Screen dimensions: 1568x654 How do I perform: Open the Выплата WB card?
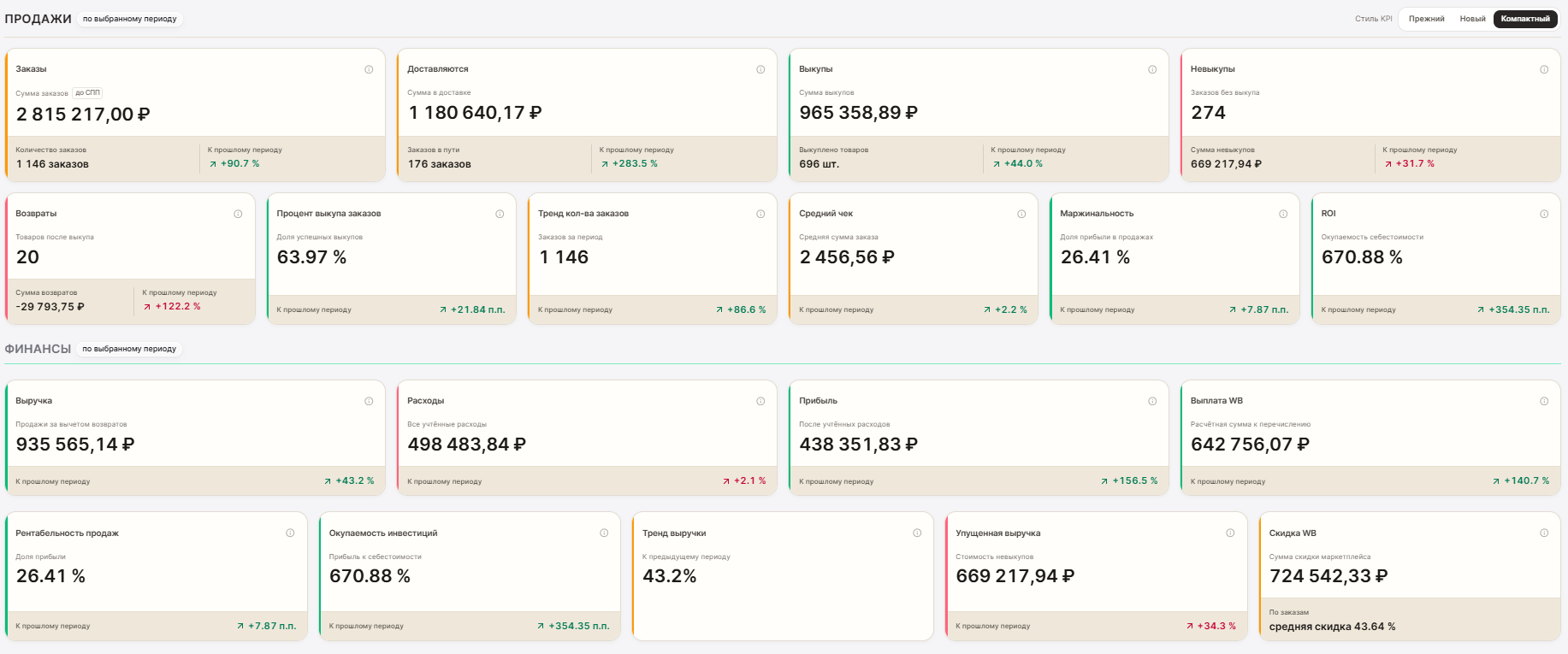tap(1370, 438)
